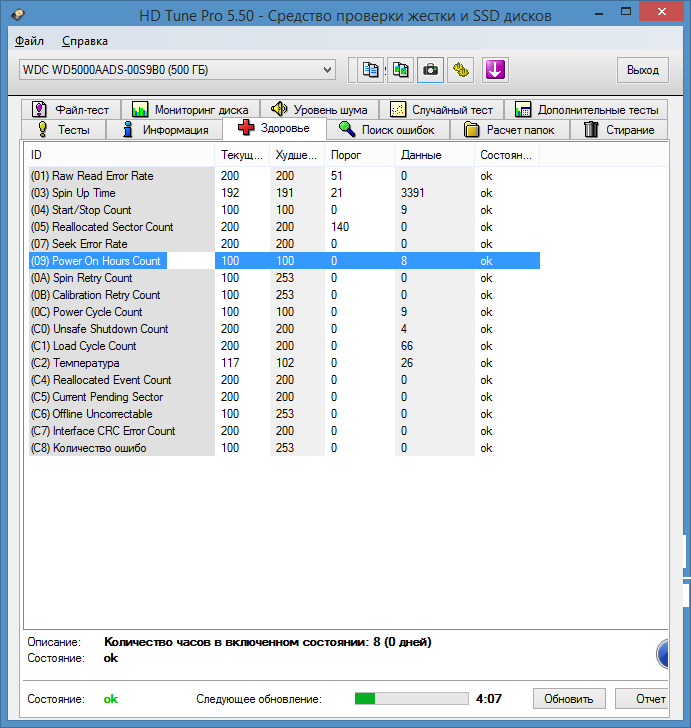Select the (C2) Температура row
691x728 pixels.
tap(284, 363)
